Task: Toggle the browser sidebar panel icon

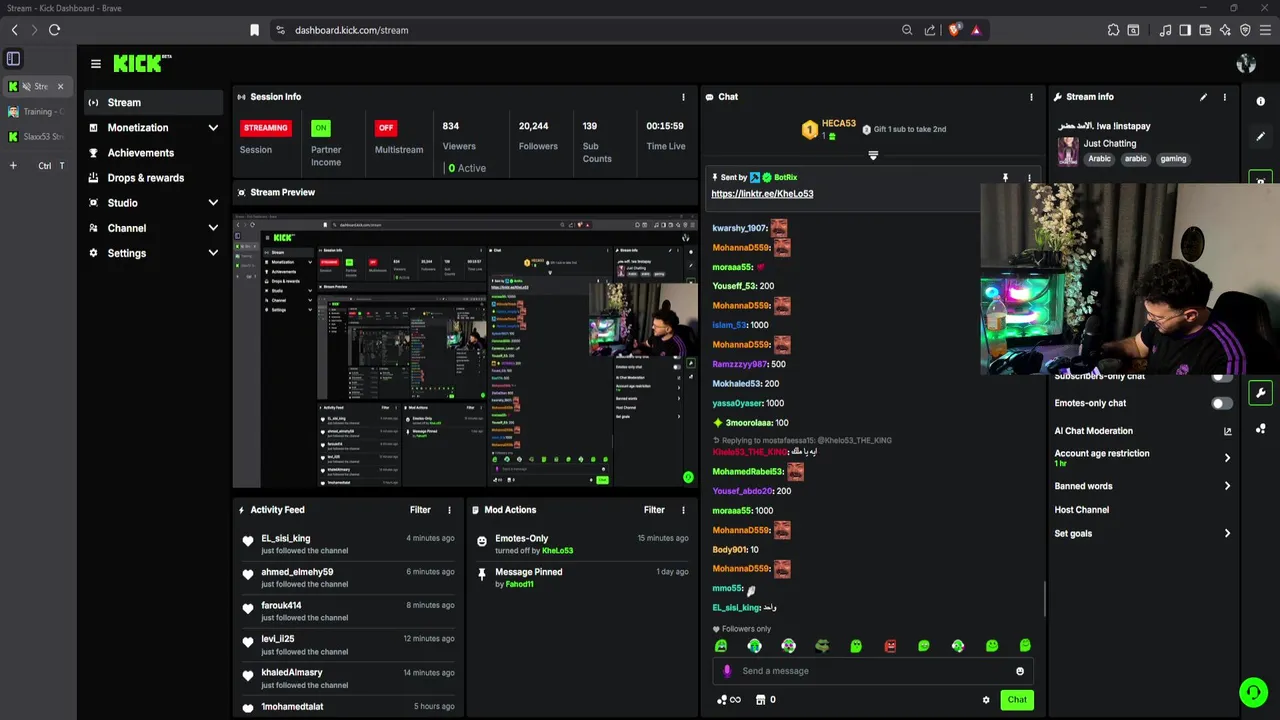Action: click(1185, 30)
